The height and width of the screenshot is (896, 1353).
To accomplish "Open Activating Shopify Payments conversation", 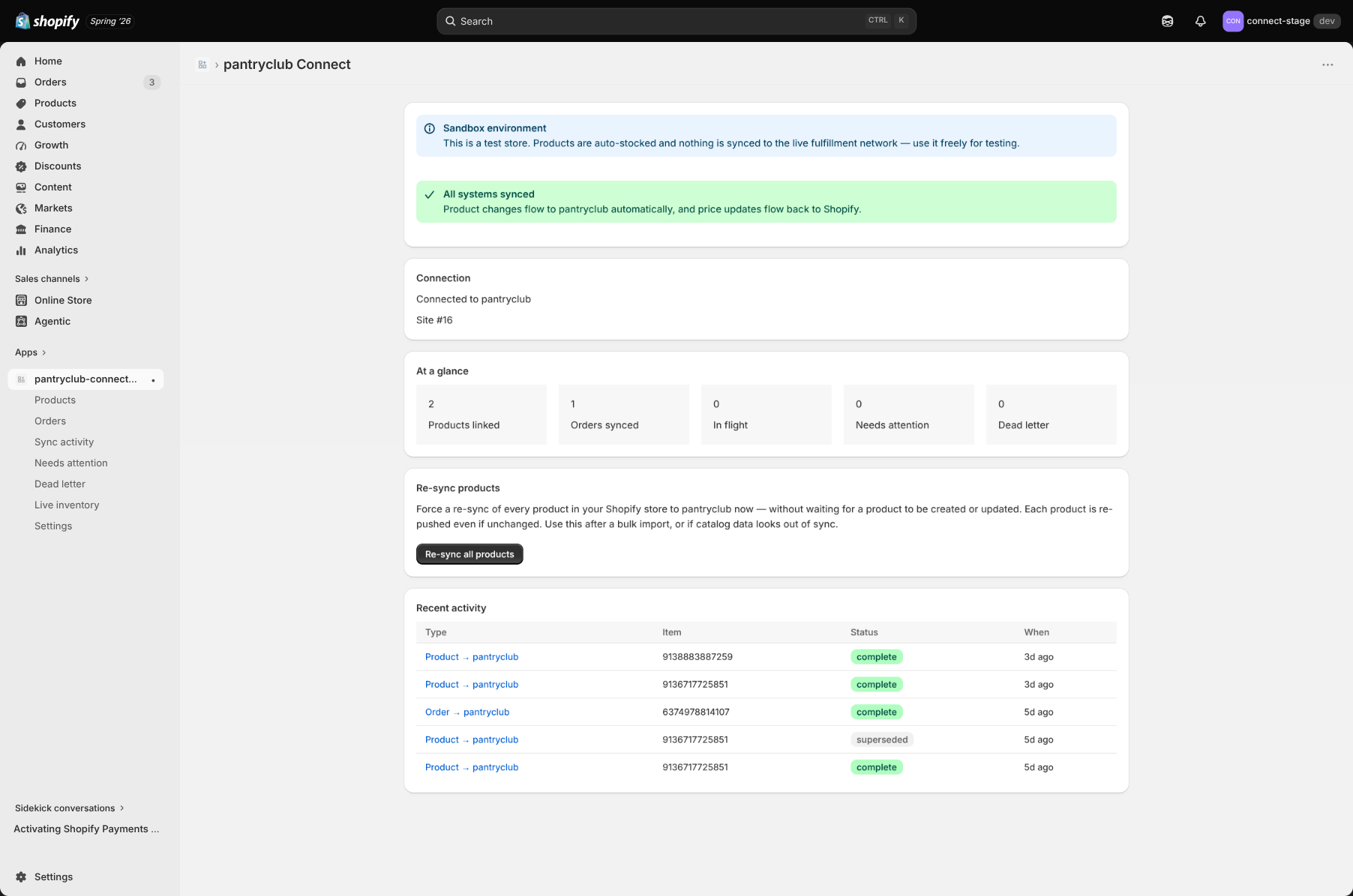I will [85, 829].
